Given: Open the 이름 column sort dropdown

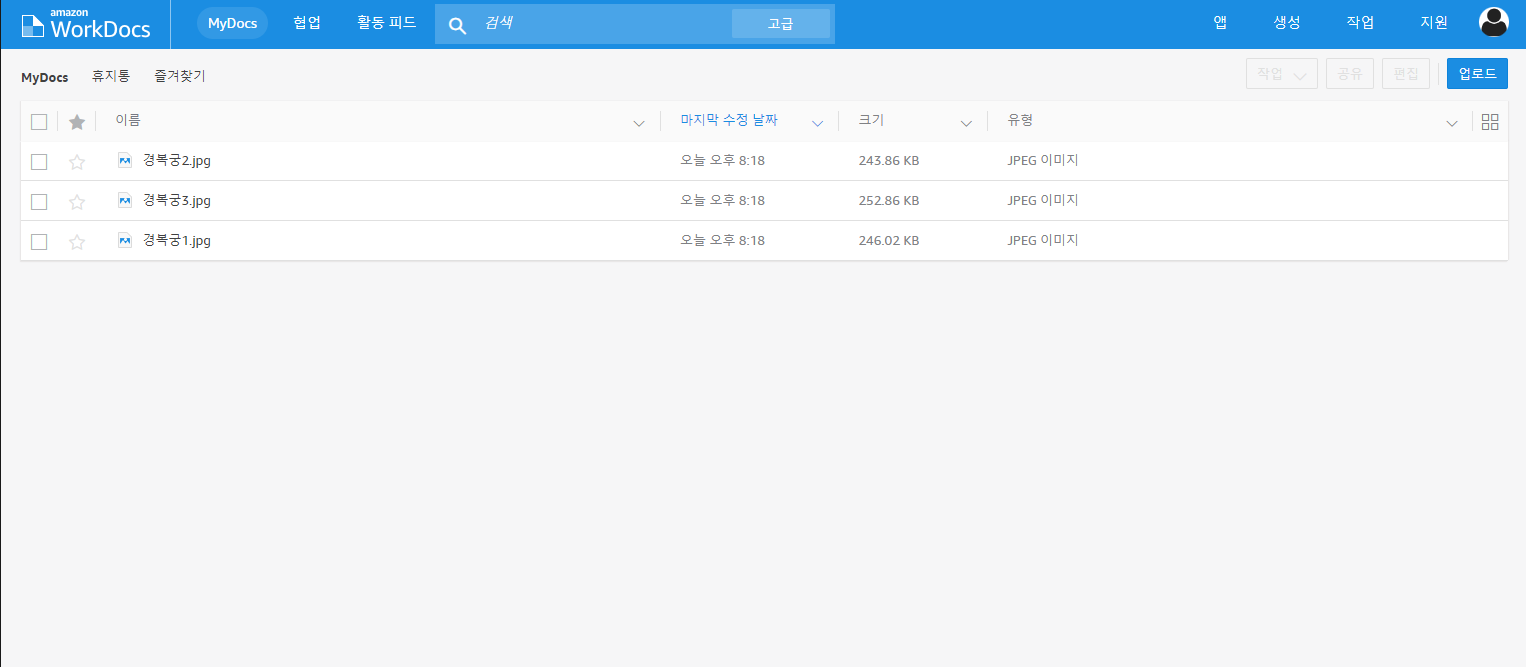Looking at the screenshot, I should [x=639, y=123].
